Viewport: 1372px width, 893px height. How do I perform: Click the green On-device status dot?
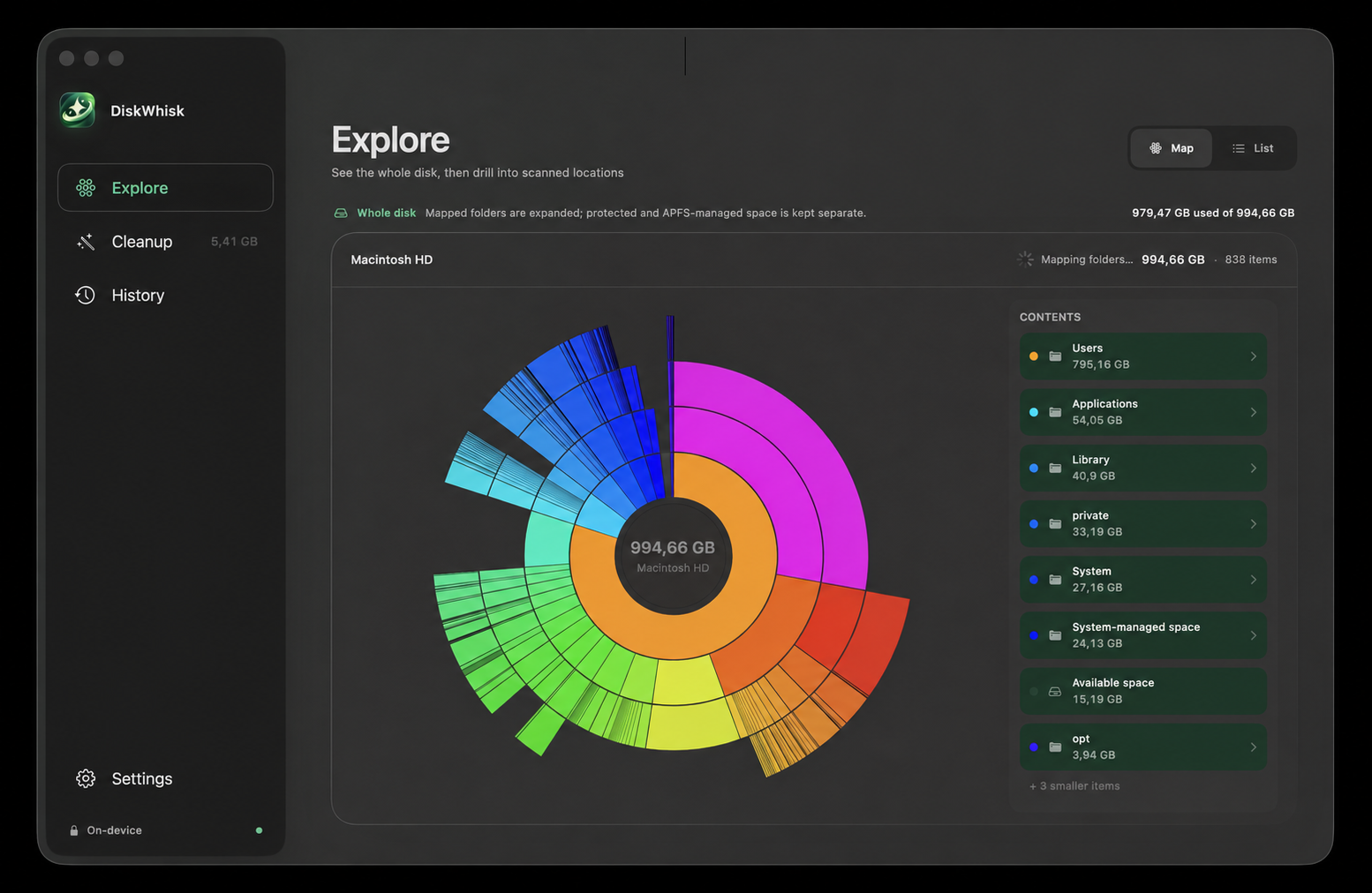pyautogui.click(x=259, y=830)
